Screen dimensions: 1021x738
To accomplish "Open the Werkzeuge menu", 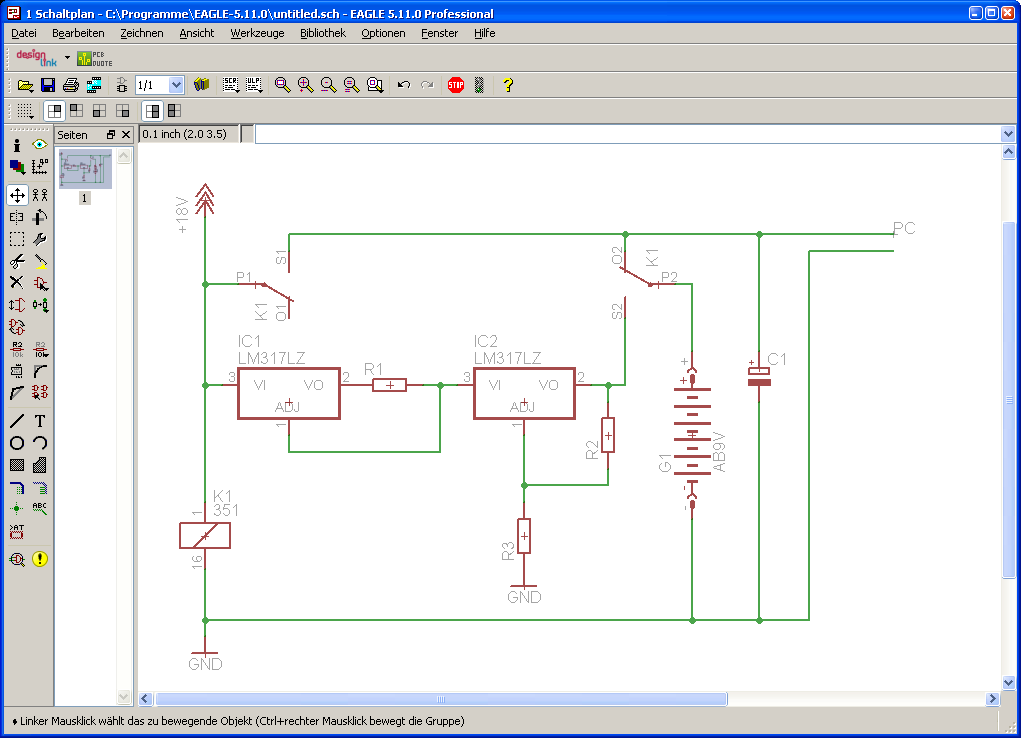I will (257, 33).
